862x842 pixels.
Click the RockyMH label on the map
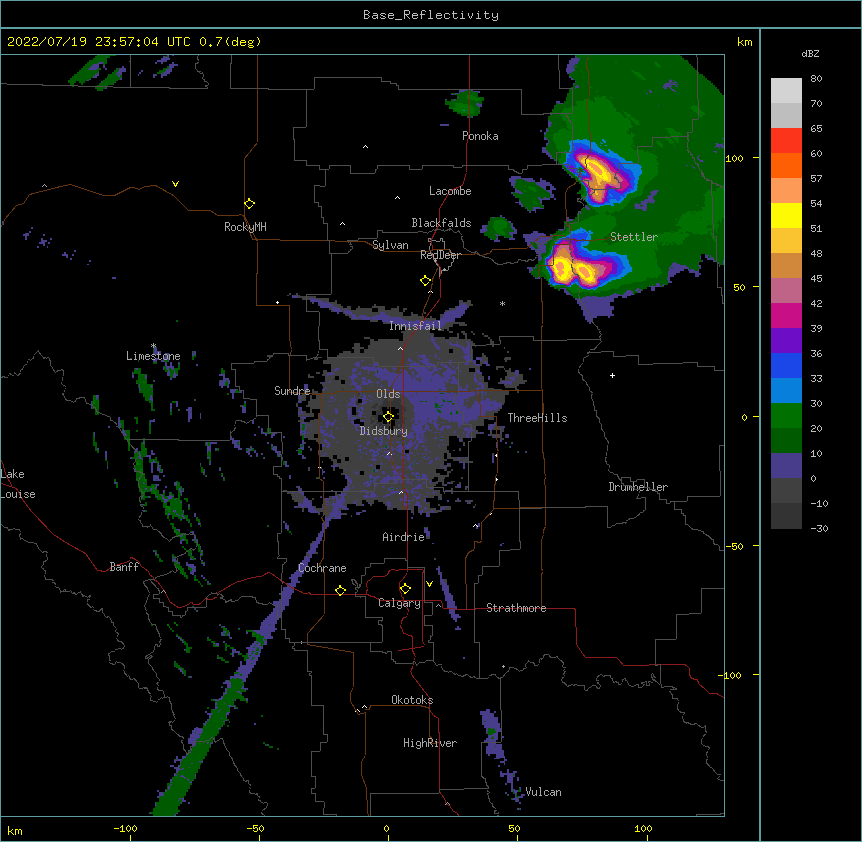pos(245,227)
